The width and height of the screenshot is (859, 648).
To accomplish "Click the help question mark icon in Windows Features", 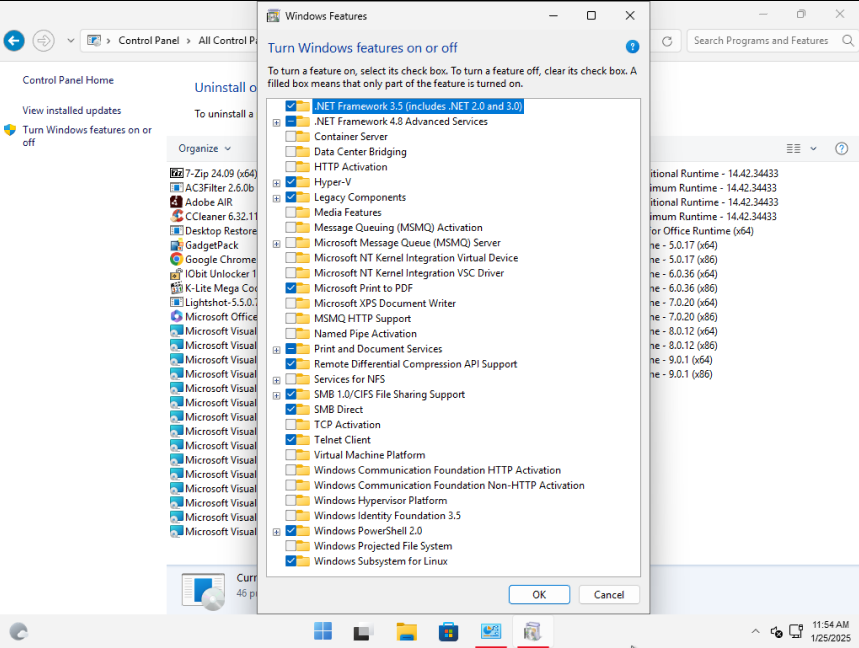I will point(632,47).
